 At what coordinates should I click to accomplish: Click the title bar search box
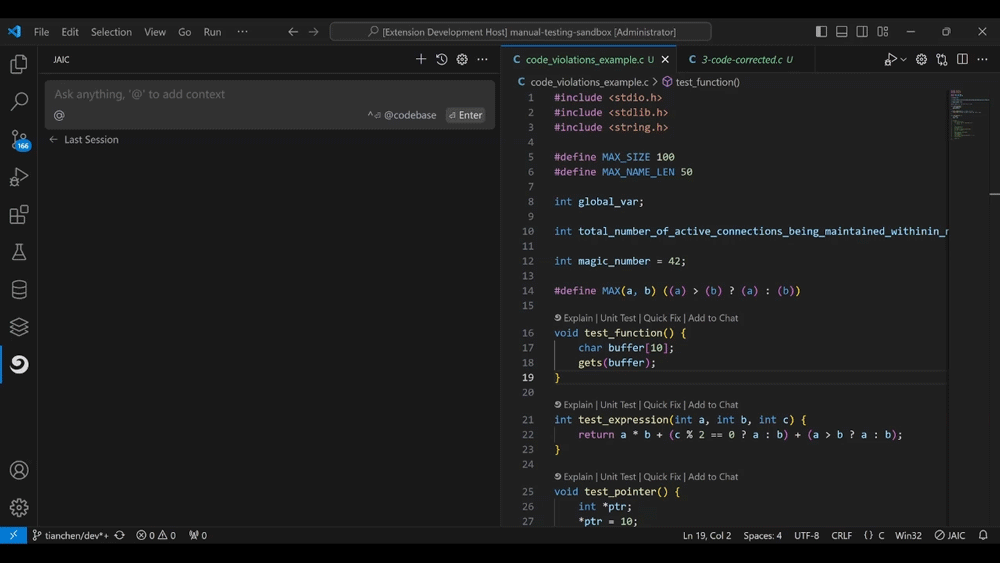pos(520,32)
